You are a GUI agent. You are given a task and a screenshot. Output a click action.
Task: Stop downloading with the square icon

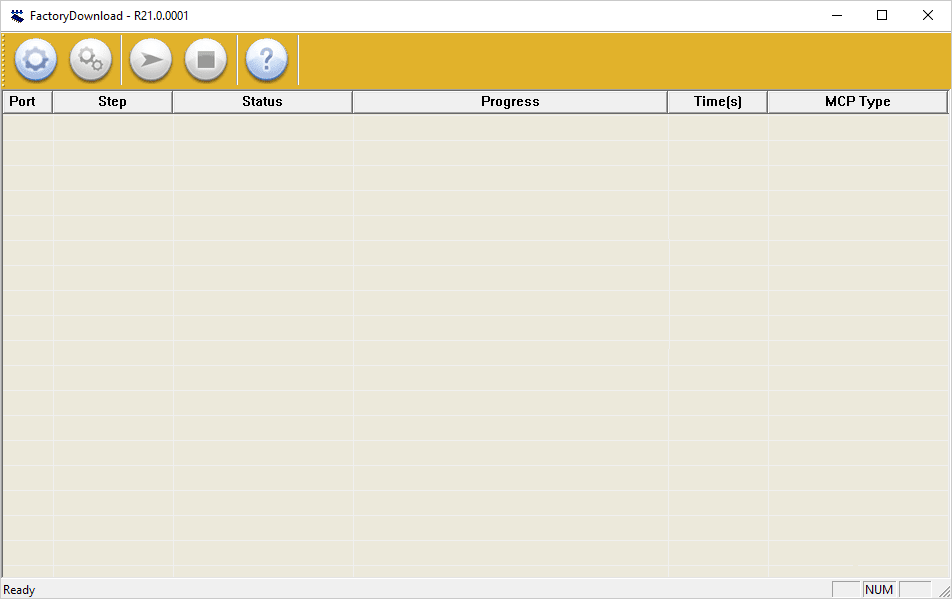[x=206, y=59]
